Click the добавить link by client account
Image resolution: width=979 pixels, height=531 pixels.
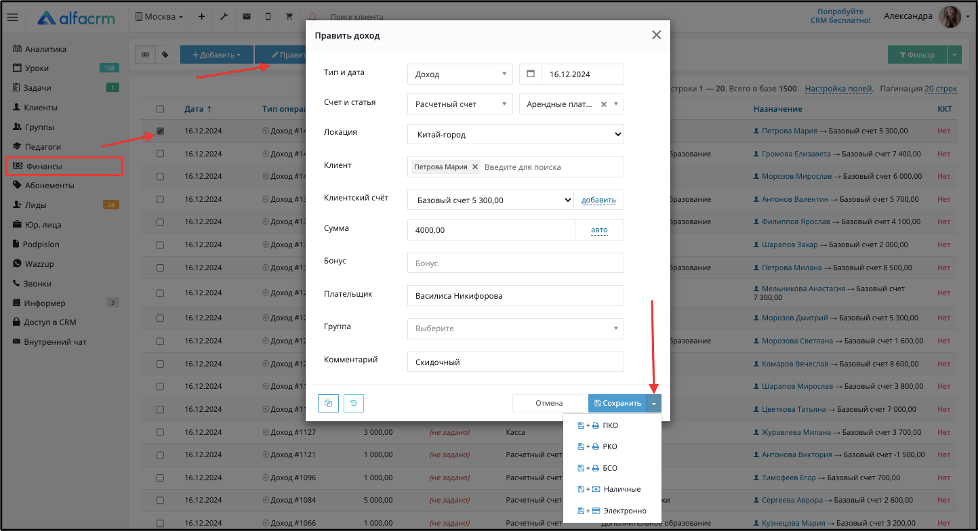pyautogui.click(x=598, y=200)
